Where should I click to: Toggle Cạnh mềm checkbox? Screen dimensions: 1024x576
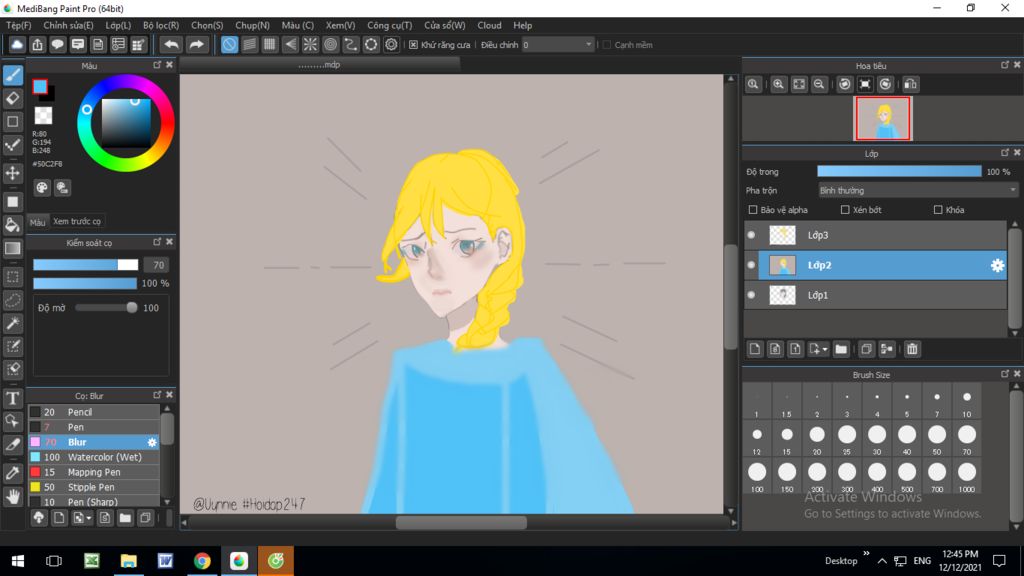point(607,45)
